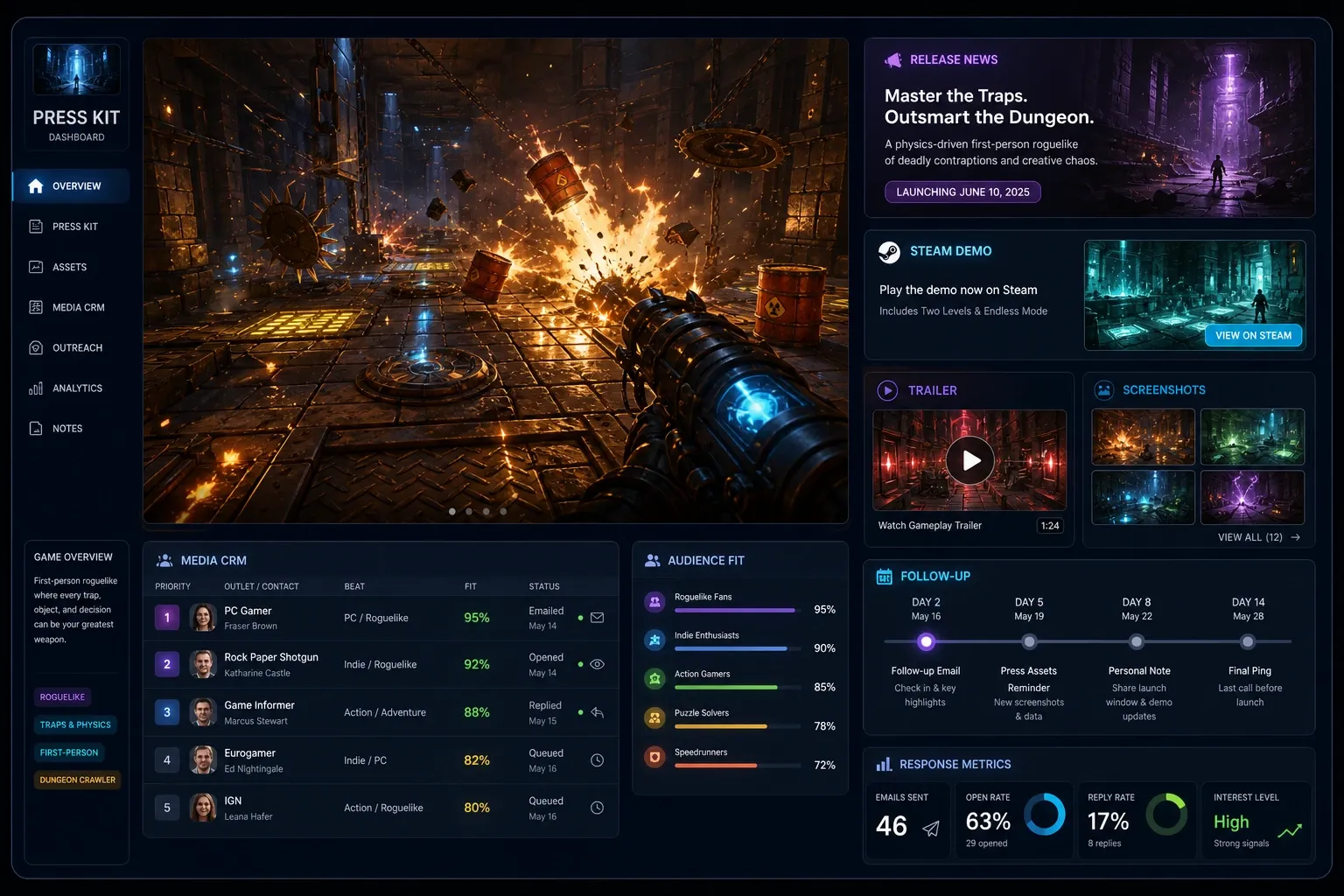Play the gameplay trailer video
Screen dimensions: 1344x896
click(970, 460)
